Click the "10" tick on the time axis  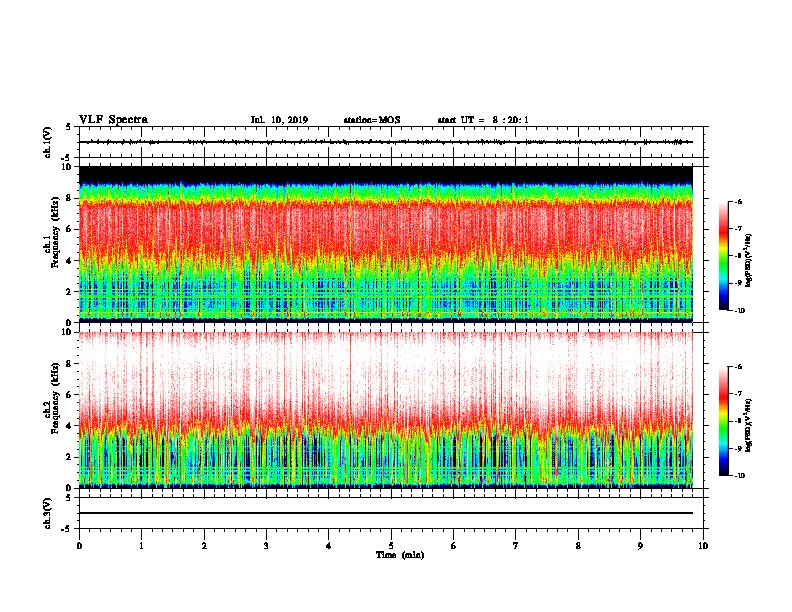(x=703, y=546)
